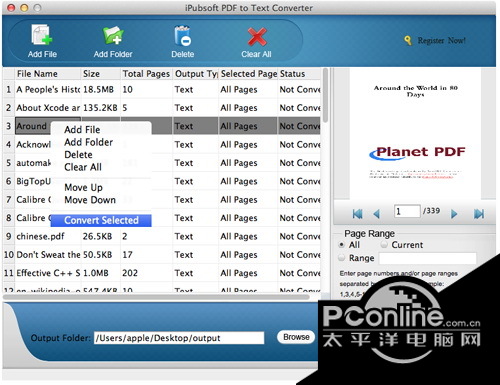Image resolution: width=500 pixels, height=385 pixels.
Task: Click the page number input field
Action: tap(407, 211)
